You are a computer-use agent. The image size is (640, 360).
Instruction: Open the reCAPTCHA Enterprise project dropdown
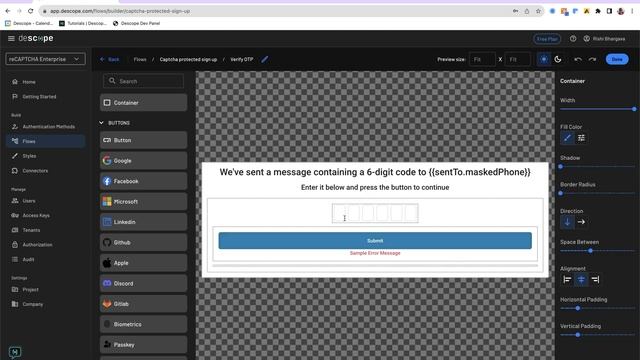coord(45,59)
